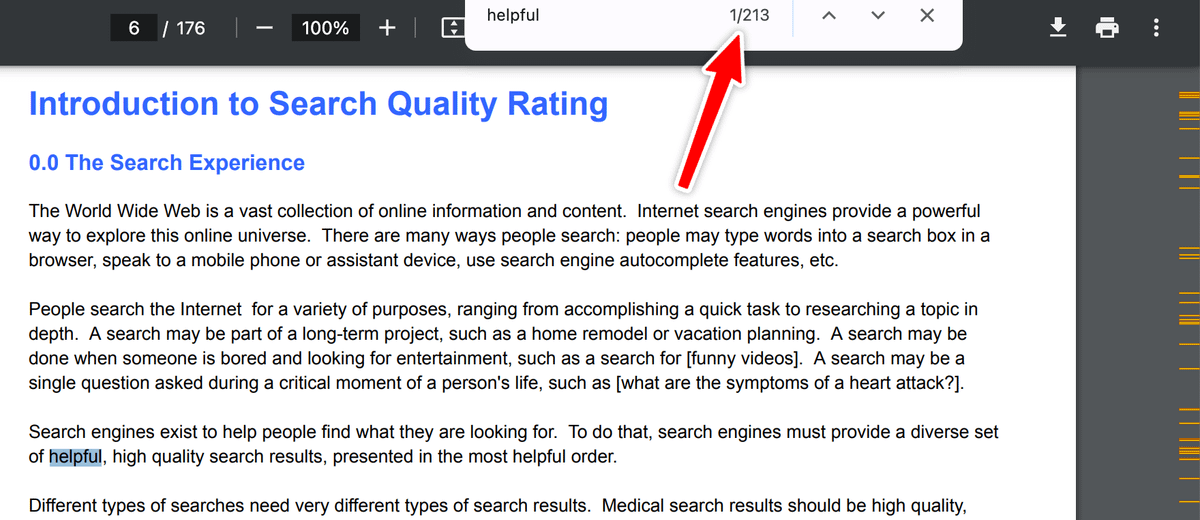Print the PDF document
1200x520 pixels.
pyautogui.click(x=1107, y=28)
